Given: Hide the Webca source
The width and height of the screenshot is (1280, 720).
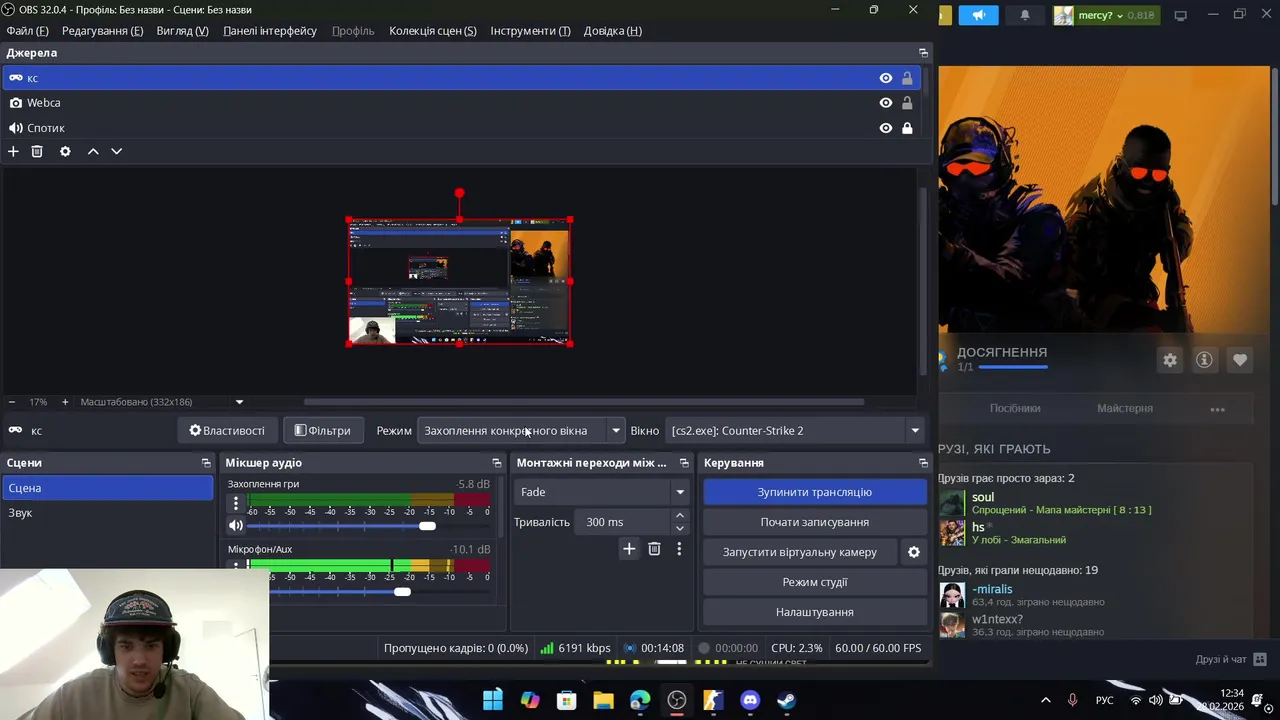Looking at the screenshot, I should click(886, 103).
